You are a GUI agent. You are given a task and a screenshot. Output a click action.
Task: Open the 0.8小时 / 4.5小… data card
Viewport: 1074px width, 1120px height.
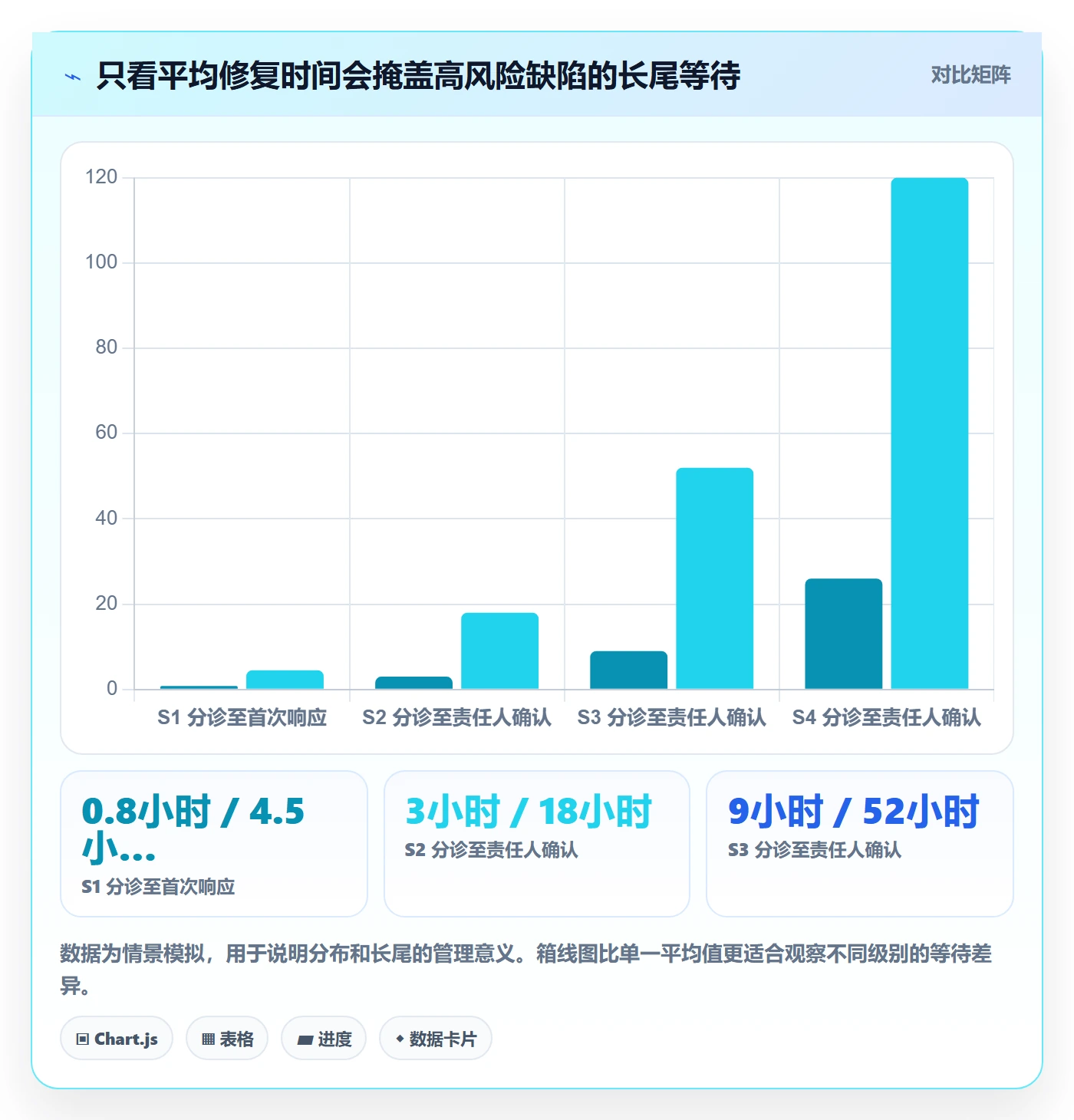pos(214,844)
